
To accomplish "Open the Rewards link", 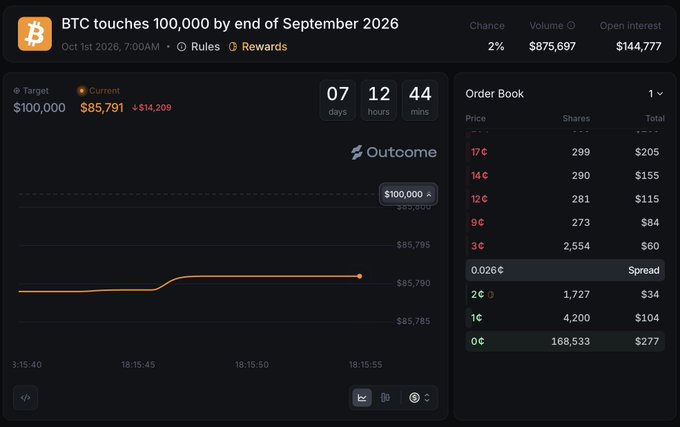I will pos(258,47).
